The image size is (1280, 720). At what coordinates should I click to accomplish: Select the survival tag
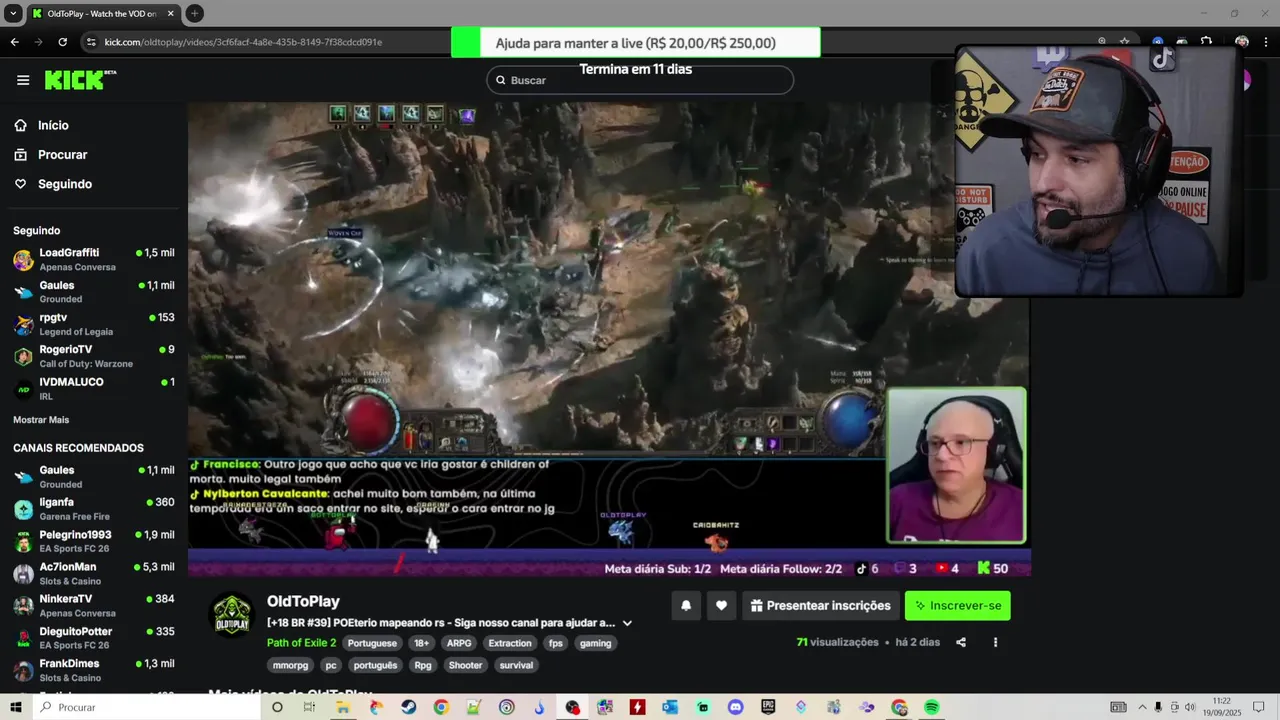point(517,665)
